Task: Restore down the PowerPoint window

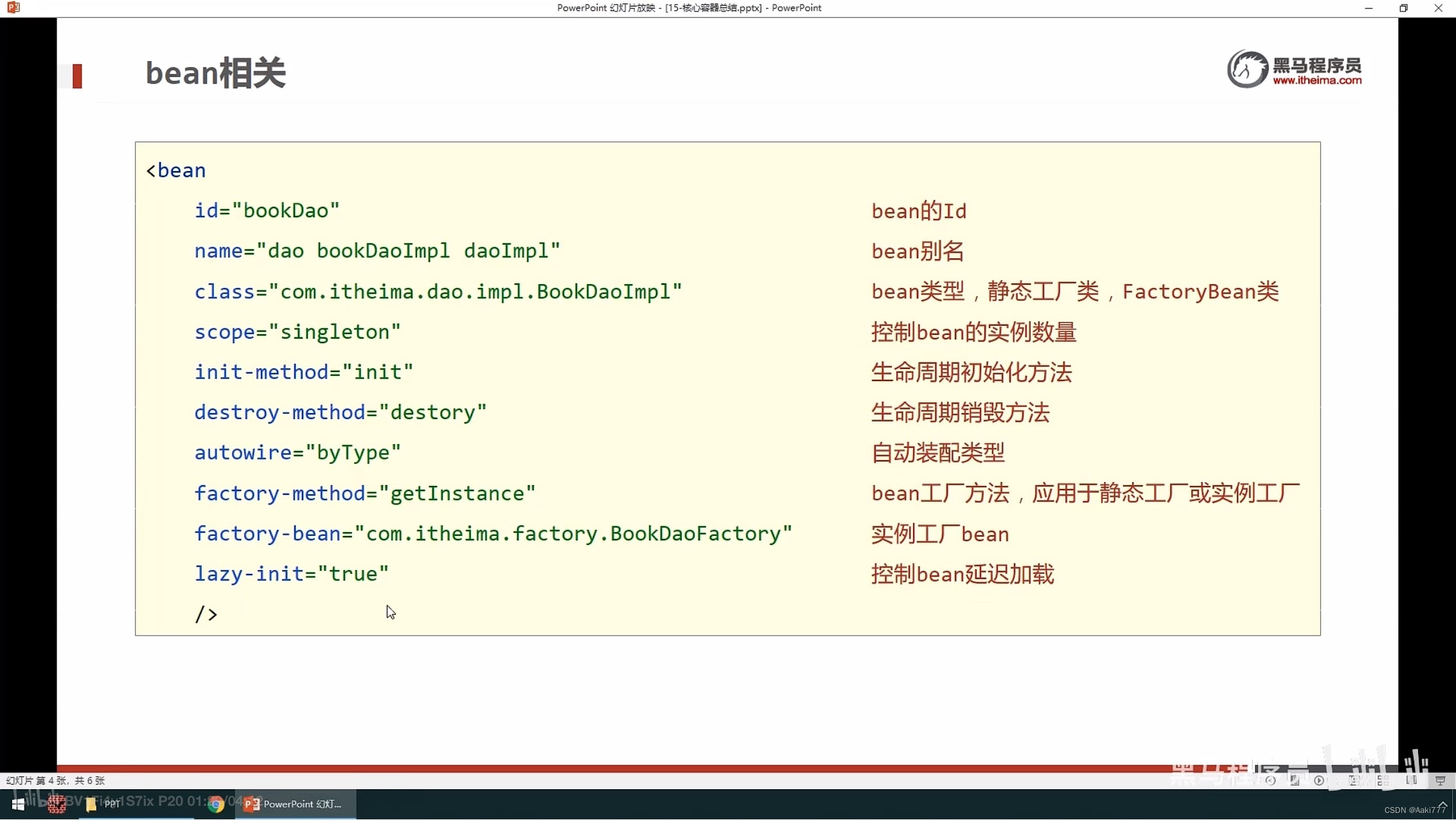Action: (x=1403, y=8)
